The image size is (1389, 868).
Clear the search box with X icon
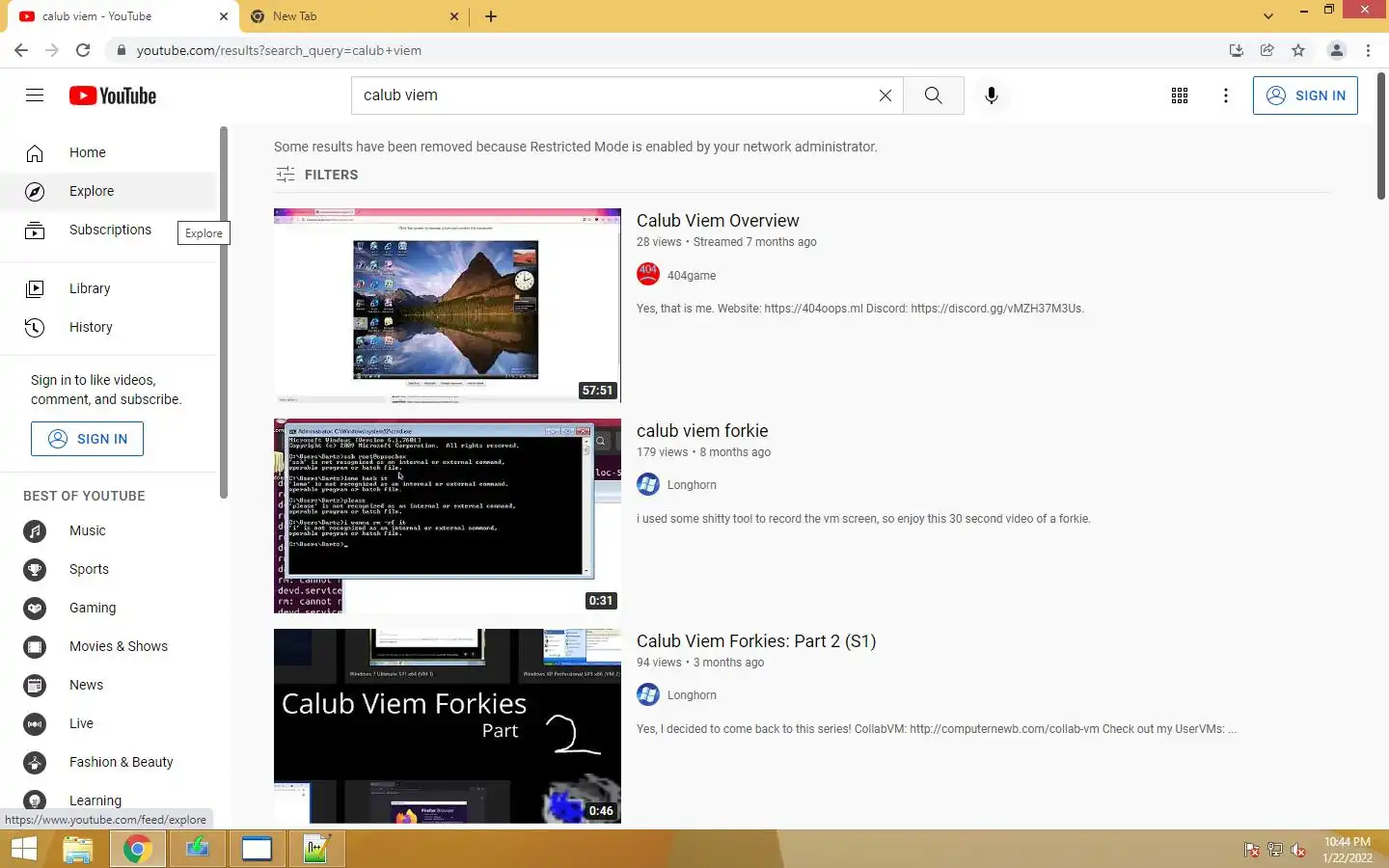click(x=885, y=95)
